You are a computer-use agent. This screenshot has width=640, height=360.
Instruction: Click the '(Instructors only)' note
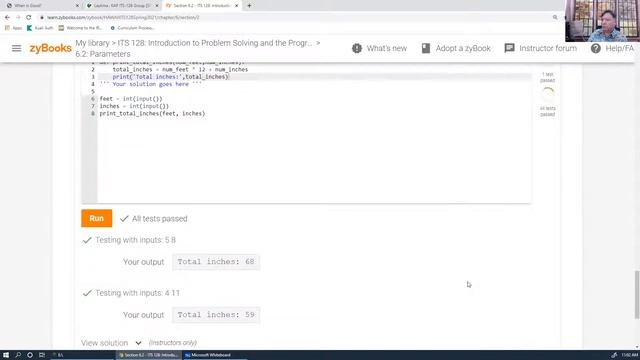tap(173, 343)
